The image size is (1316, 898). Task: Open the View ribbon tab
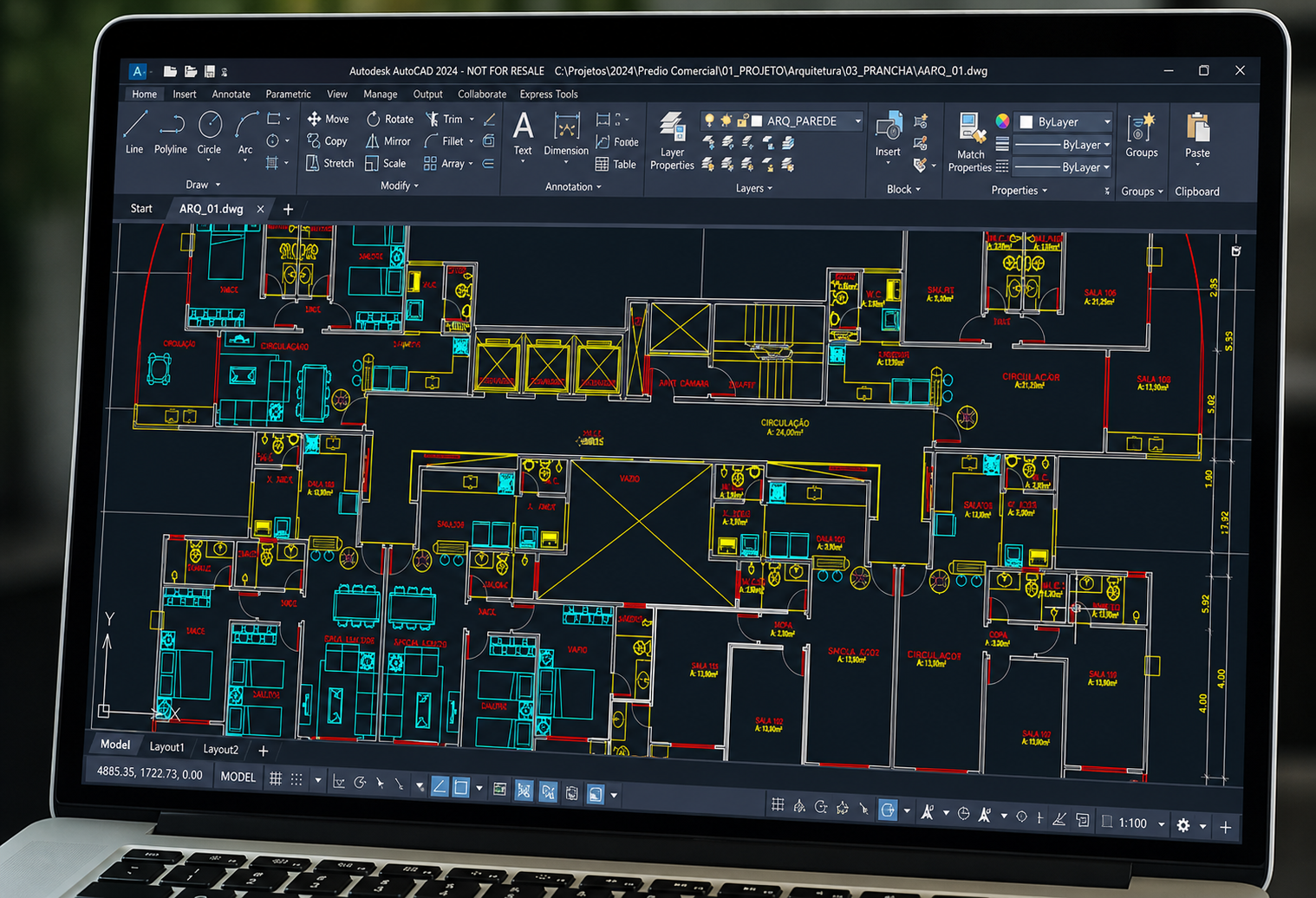(x=336, y=94)
